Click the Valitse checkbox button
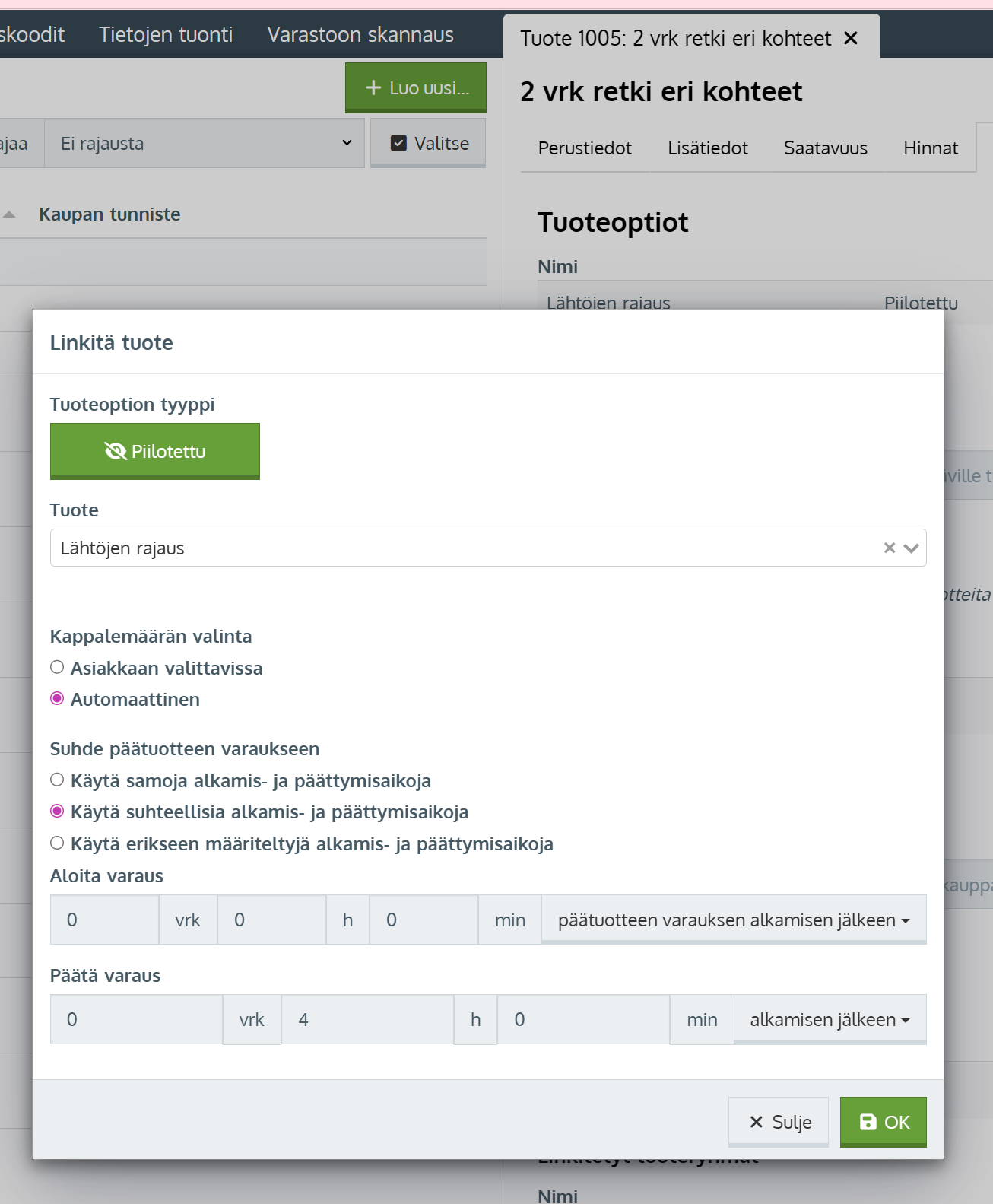 (428, 143)
